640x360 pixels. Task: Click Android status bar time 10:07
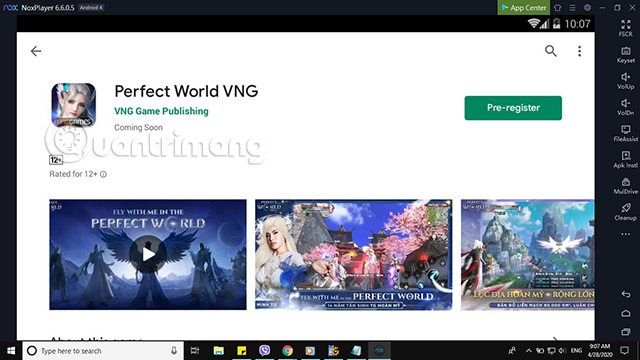tap(578, 24)
